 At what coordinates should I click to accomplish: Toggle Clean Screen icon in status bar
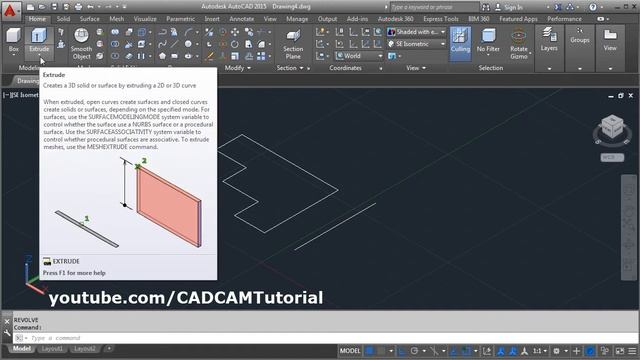tap(620, 351)
